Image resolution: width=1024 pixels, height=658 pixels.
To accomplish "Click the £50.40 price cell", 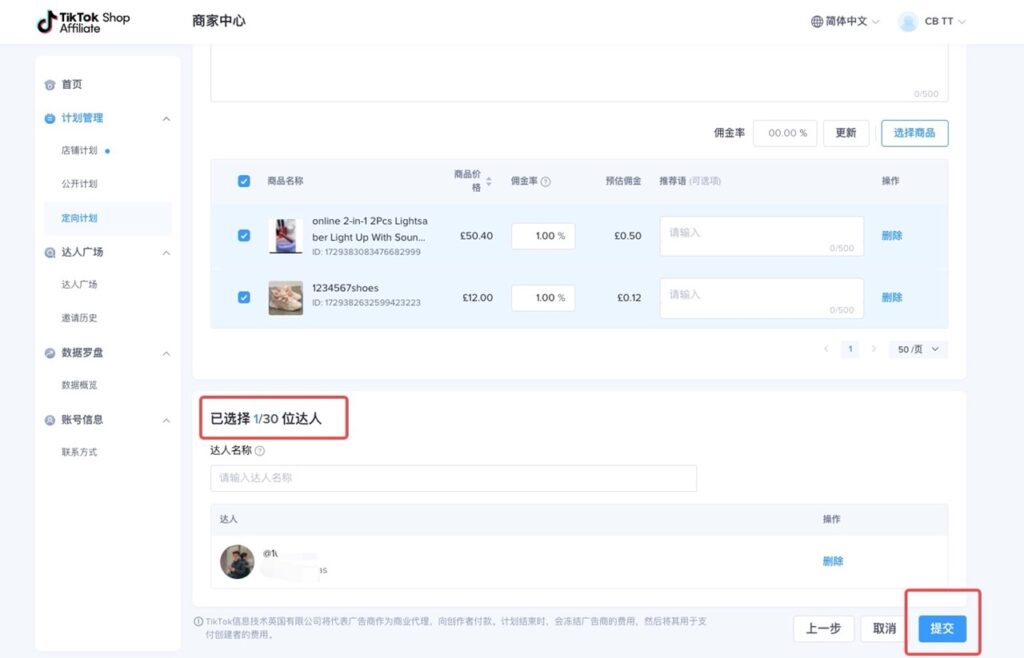I will (476, 236).
